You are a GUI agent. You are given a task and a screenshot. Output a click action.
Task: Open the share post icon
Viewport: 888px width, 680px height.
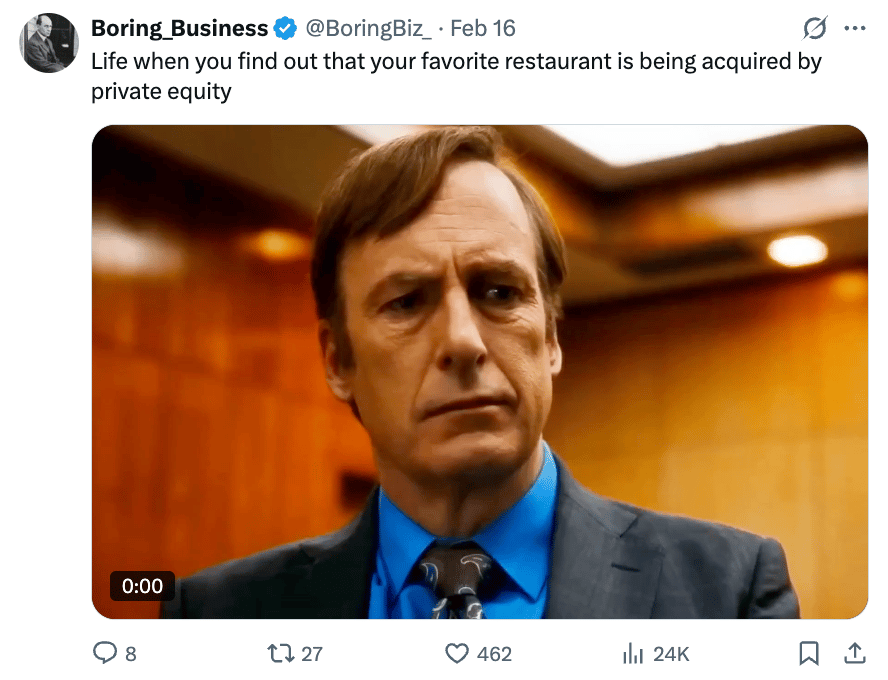click(855, 653)
